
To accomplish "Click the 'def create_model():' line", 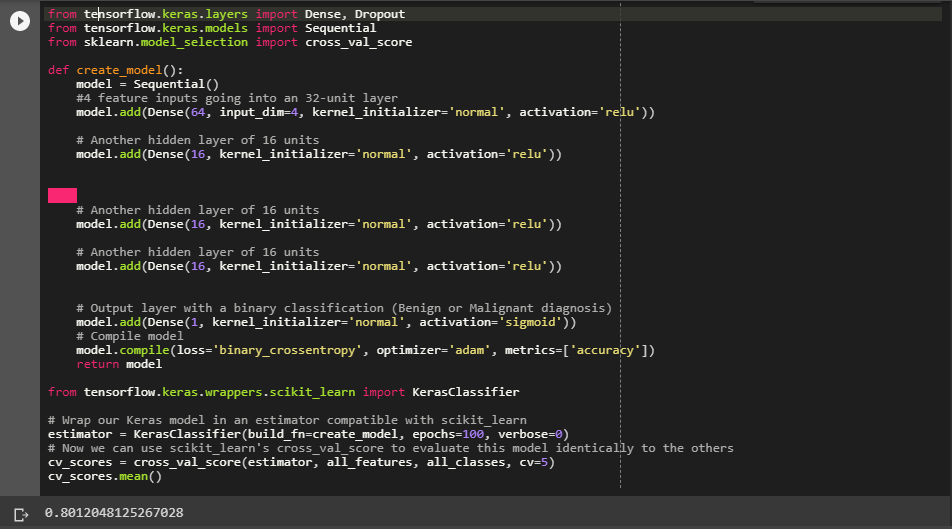I will click(x=115, y=70).
